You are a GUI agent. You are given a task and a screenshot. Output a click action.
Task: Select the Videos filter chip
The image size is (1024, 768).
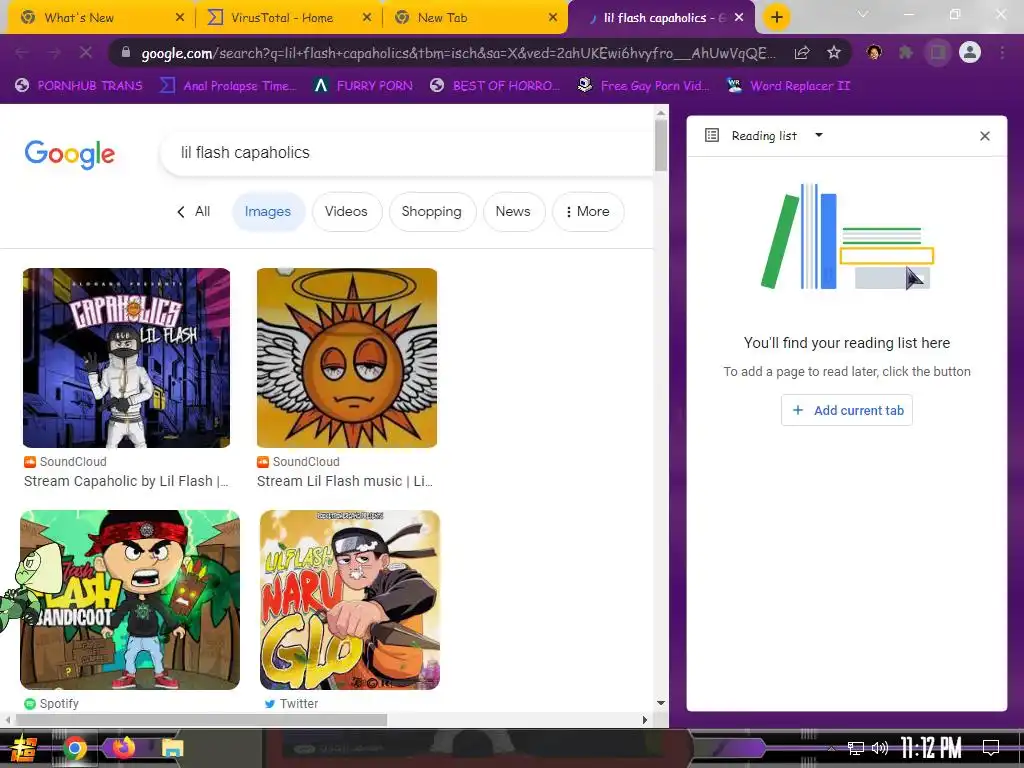tap(346, 212)
